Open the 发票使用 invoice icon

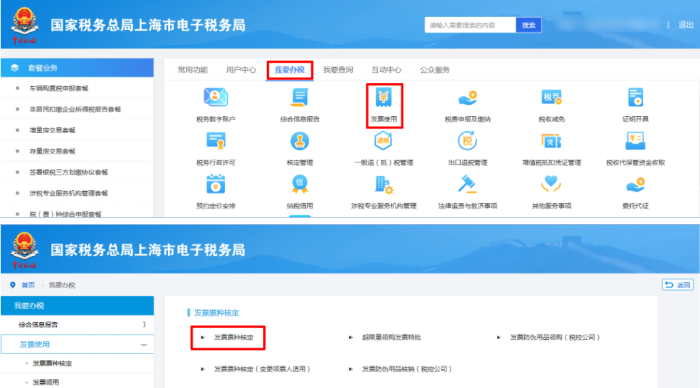click(383, 97)
